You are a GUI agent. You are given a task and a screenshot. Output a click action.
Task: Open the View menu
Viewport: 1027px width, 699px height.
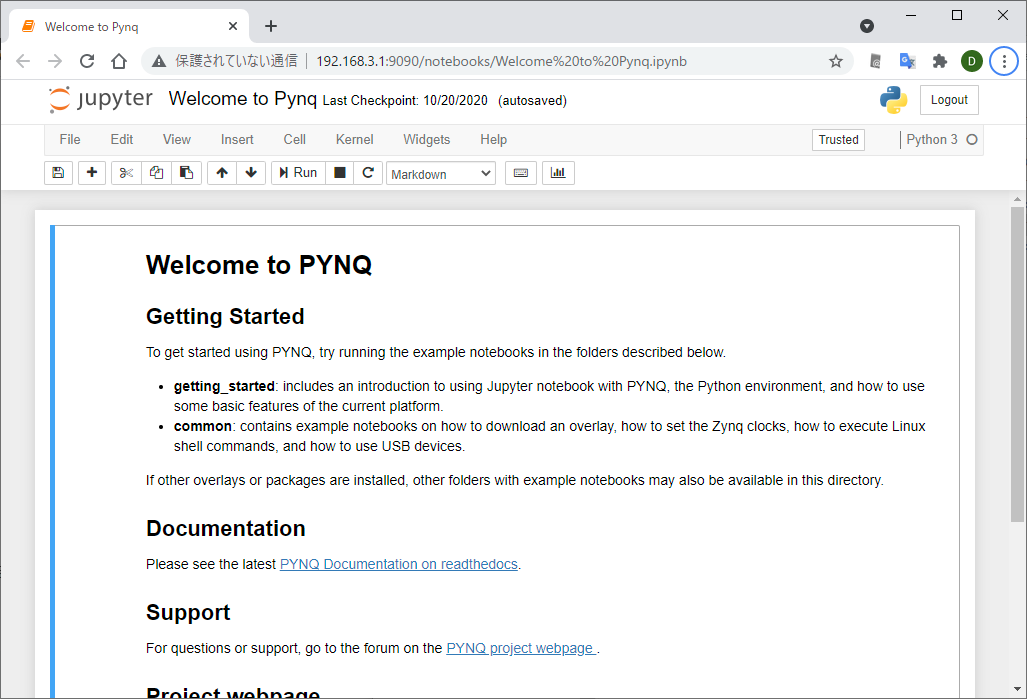tap(177, 140)
